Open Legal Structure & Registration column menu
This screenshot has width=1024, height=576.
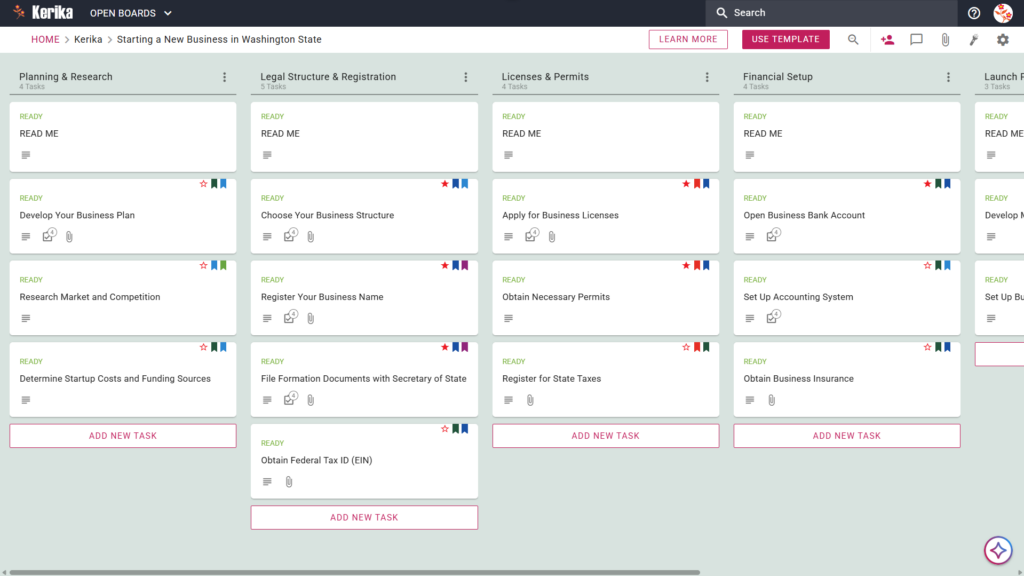pyautogui.click(x=466, y=77)
